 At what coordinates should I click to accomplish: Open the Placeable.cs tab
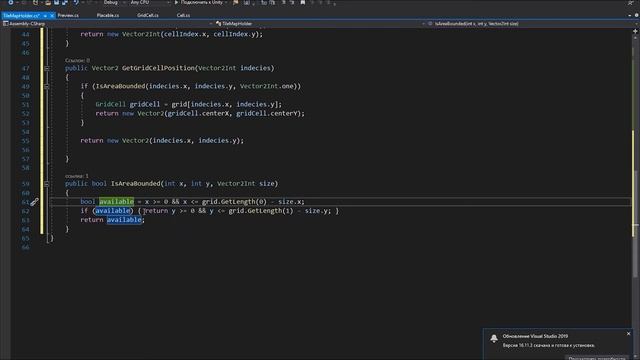(x=108, y=16)
